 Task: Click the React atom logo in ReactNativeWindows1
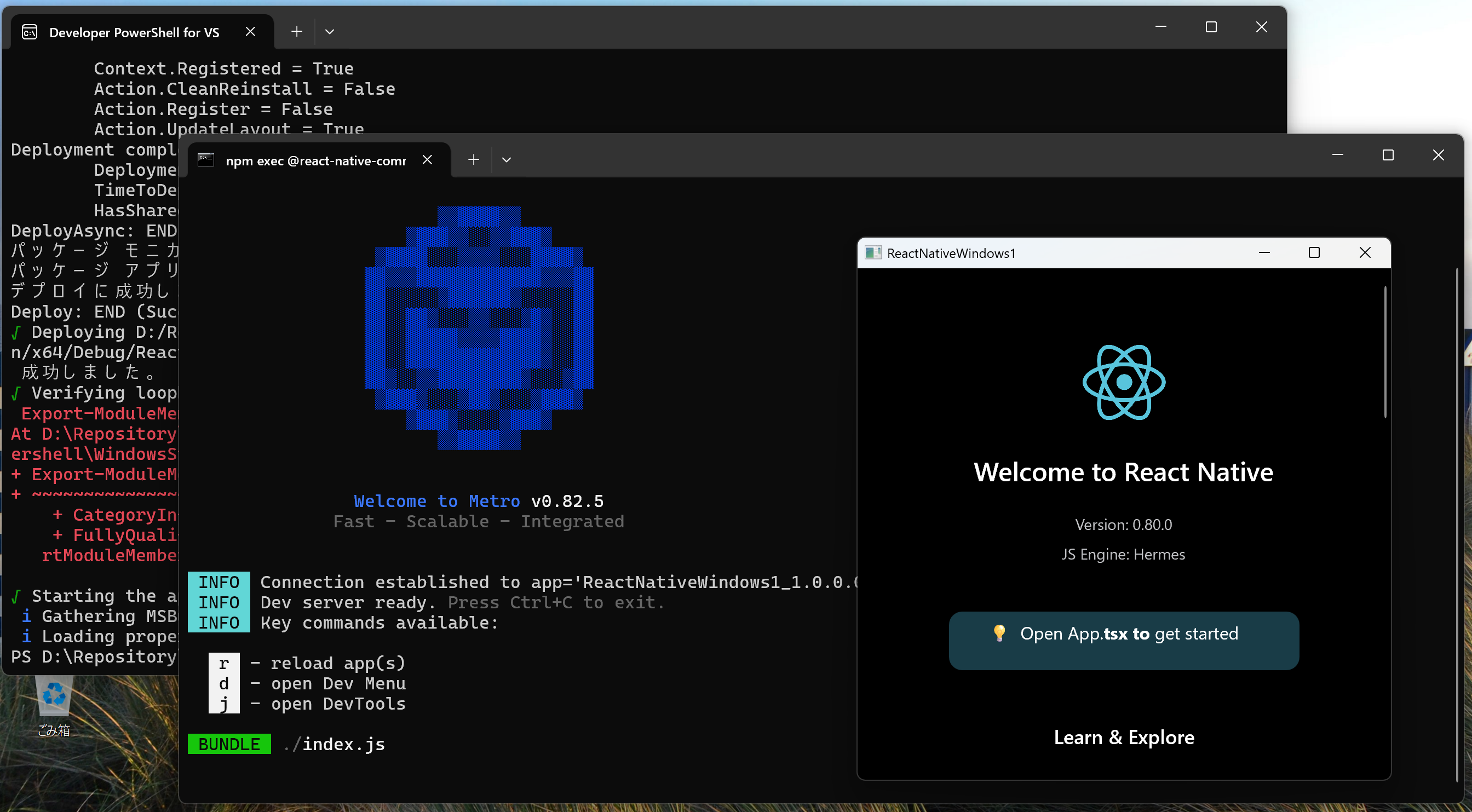click(x=1123, y=382)
